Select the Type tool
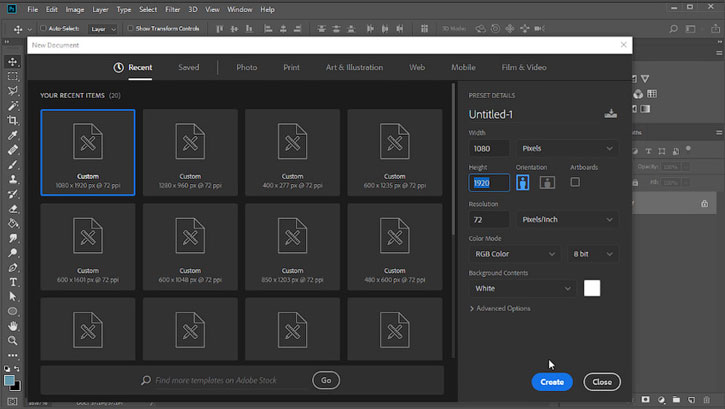This screenshot has height=409, width=725. pyautogui.click(x=12, y=282)
